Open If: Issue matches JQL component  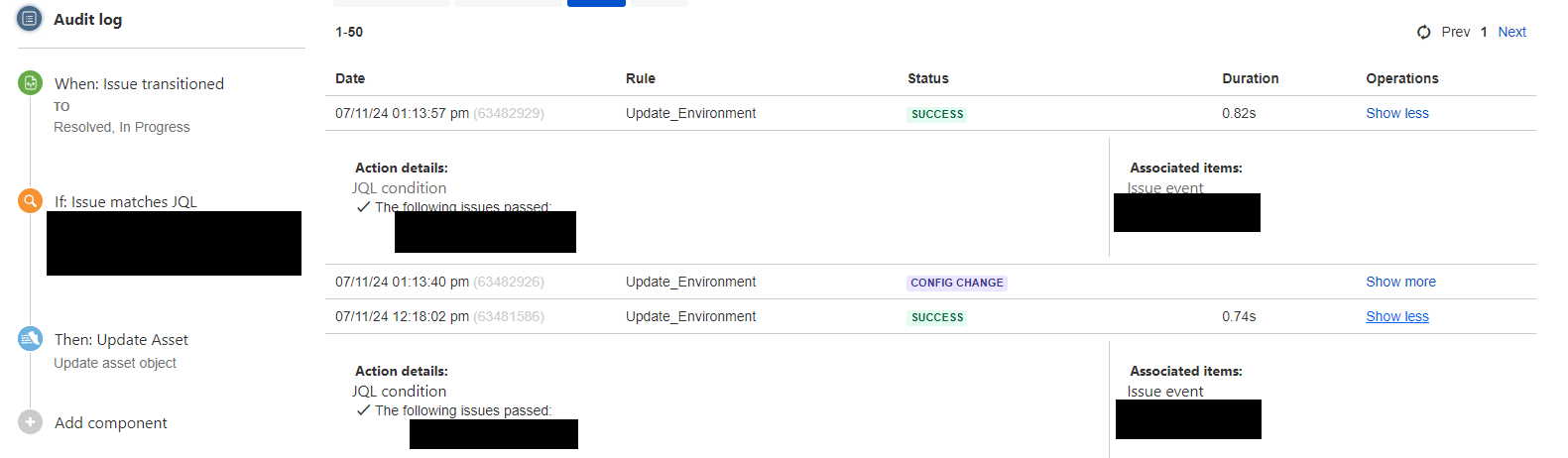click(x=126, y=202)
